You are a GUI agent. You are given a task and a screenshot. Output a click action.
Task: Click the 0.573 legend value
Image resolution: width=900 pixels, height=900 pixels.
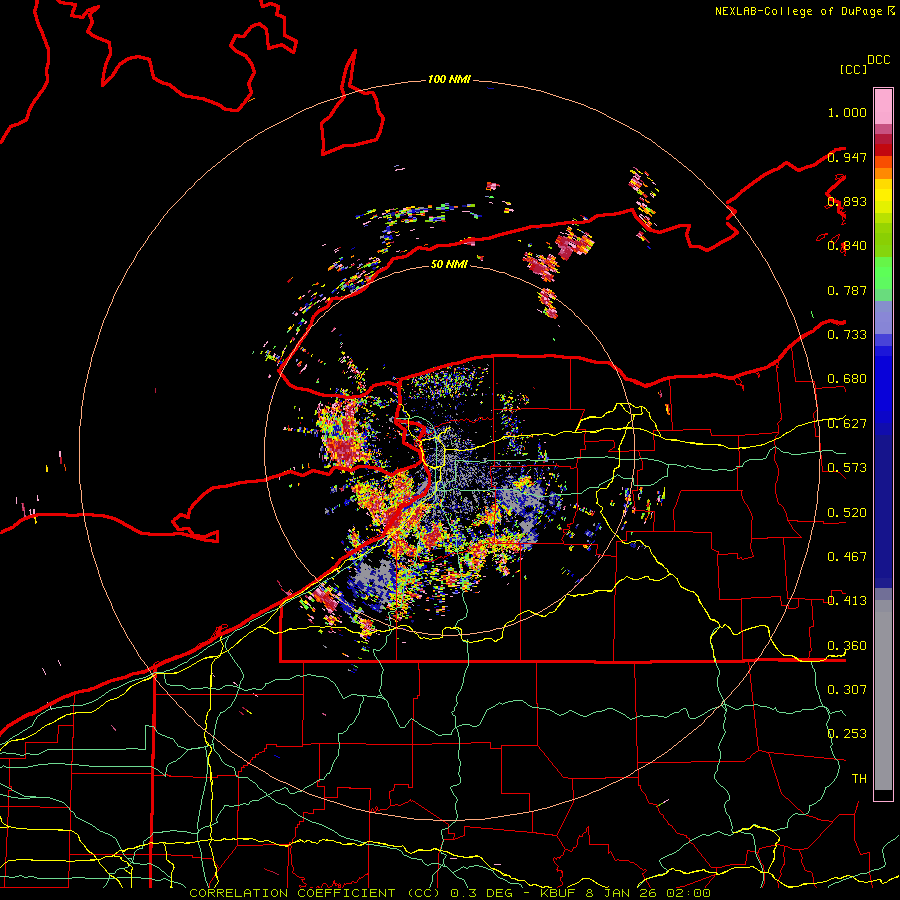[x=847, y=468]
